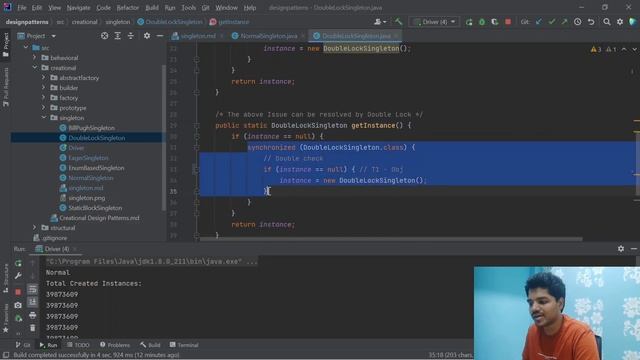Expand the abstractfactory folder
Image resolution: width=640 pixels, height=360 pixels.
(44, 78)
